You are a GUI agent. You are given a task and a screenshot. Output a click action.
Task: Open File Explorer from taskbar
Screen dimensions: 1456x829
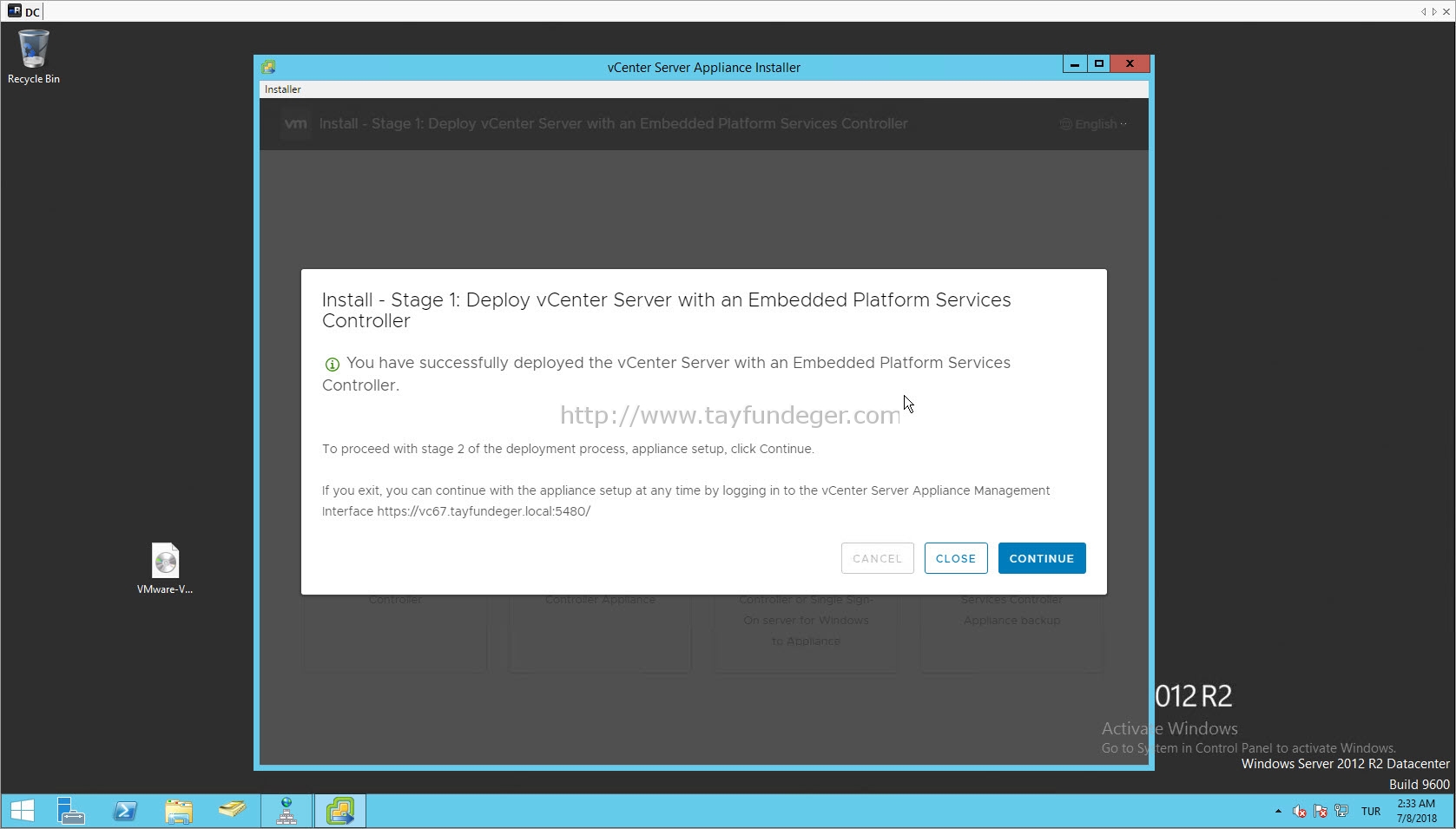coord(179,811)
